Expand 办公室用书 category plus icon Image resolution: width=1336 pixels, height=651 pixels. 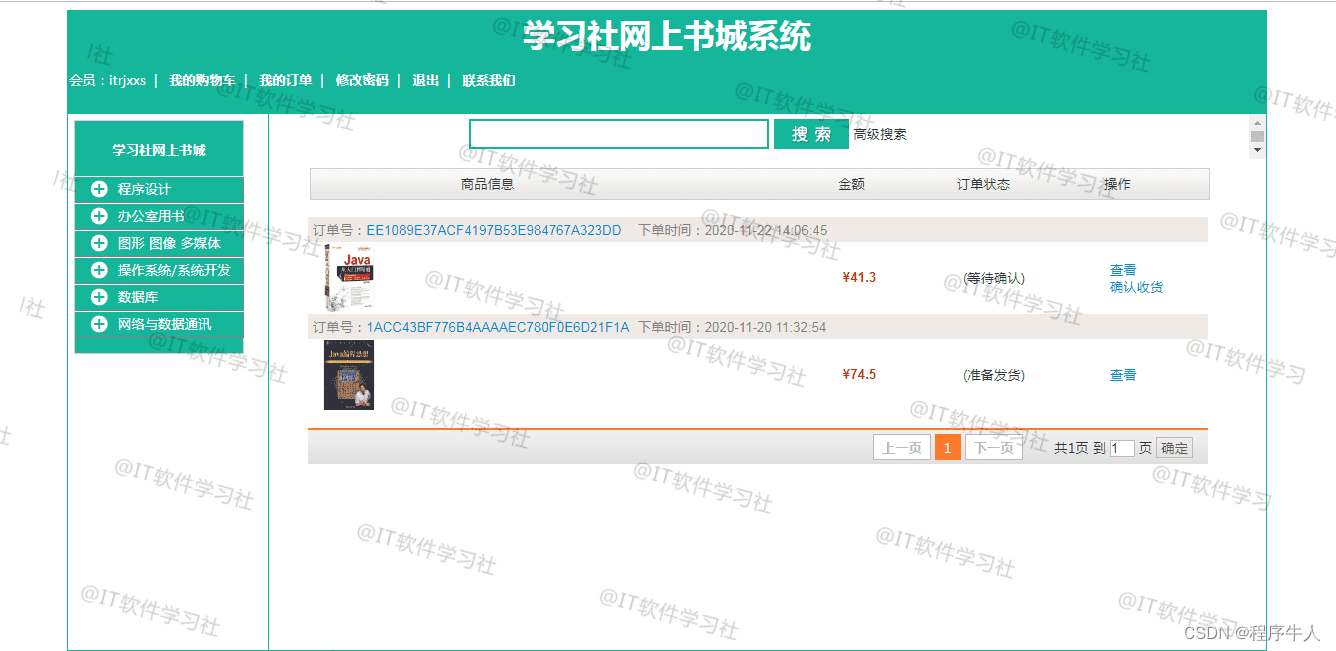click(x=99, y=216)
